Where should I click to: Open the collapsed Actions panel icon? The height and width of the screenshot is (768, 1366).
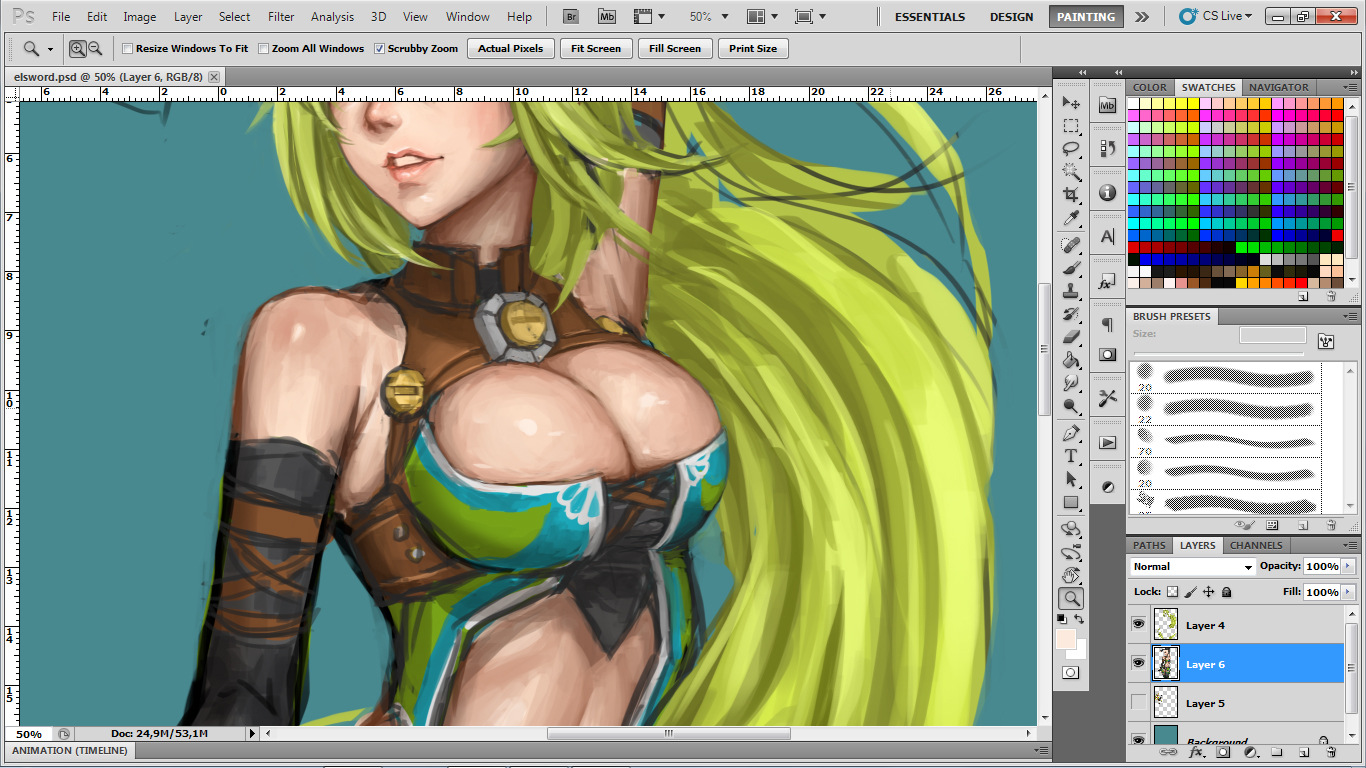[1107, 443]
